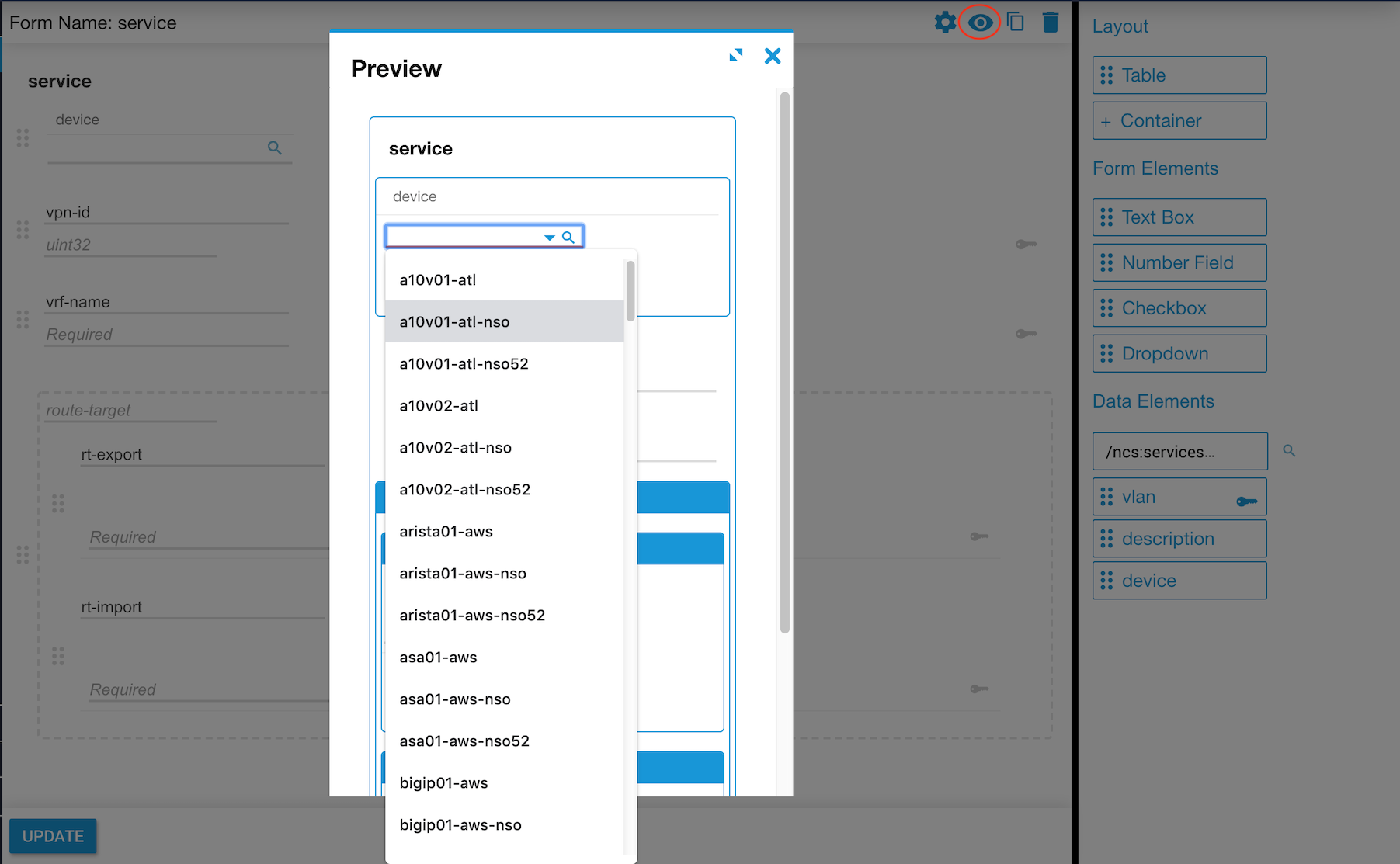Click the key icon on rt-import row
1400x864 pixels.
(x=979, y=689)
